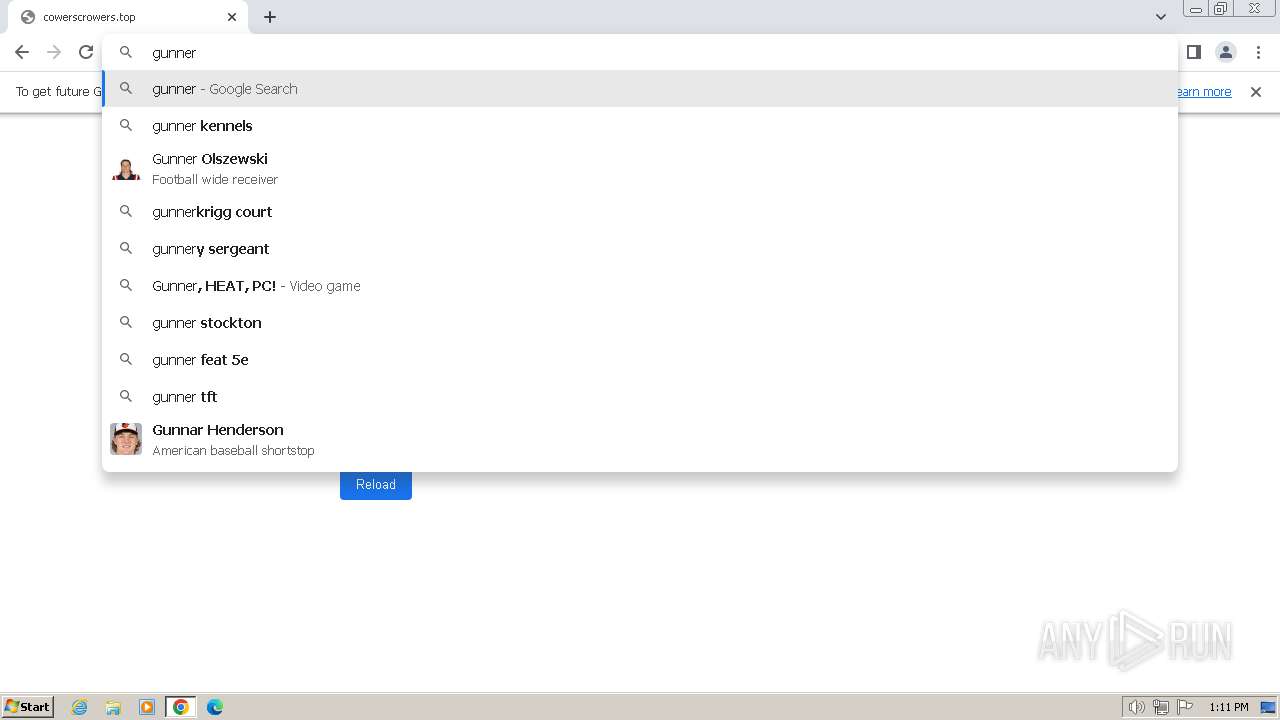Open the Action Center flag icon
The width and height of the screenshot is (1280, 720).
click(x=1185, y=707)
